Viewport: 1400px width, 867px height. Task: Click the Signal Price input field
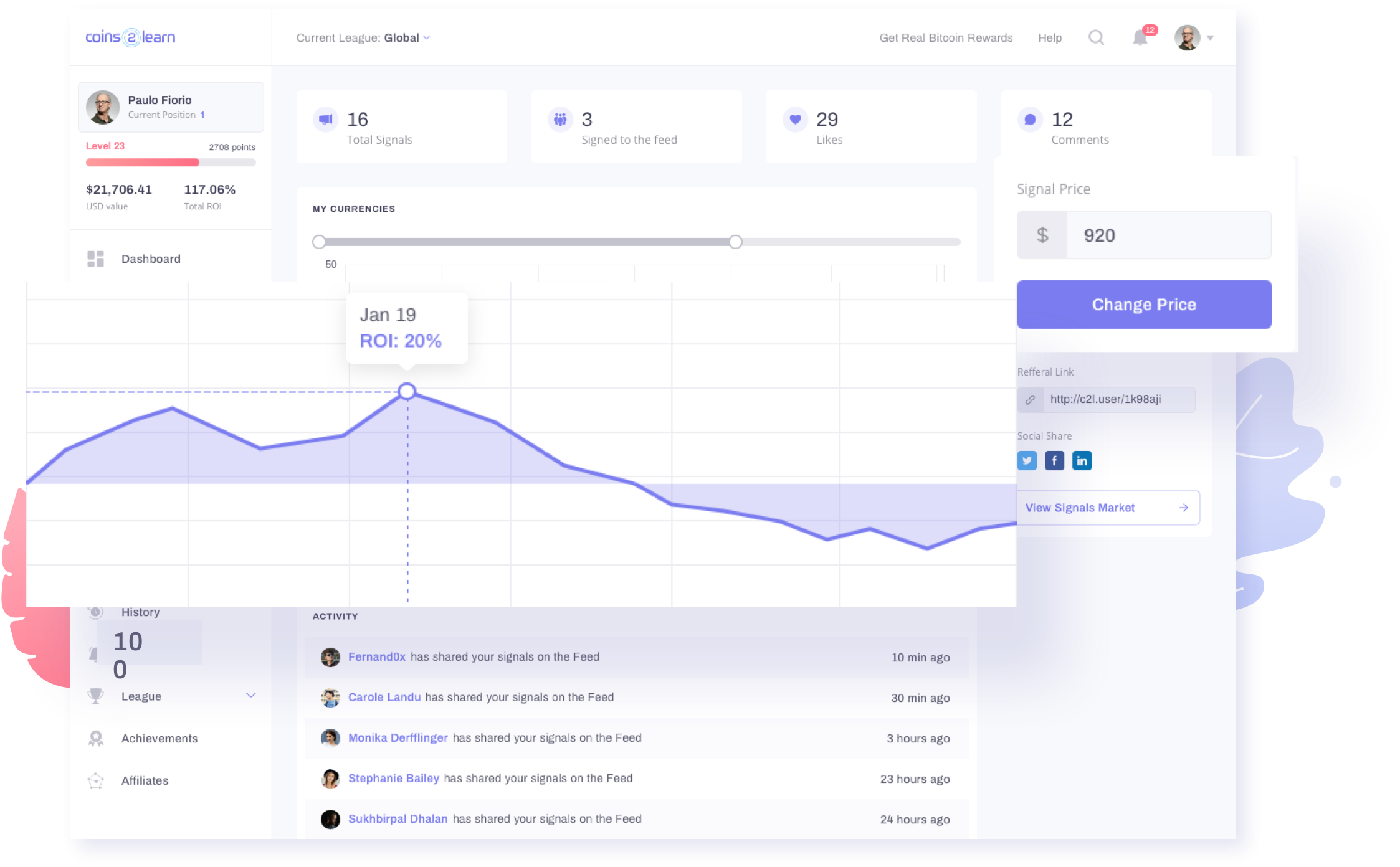[x=1168, y=235]
